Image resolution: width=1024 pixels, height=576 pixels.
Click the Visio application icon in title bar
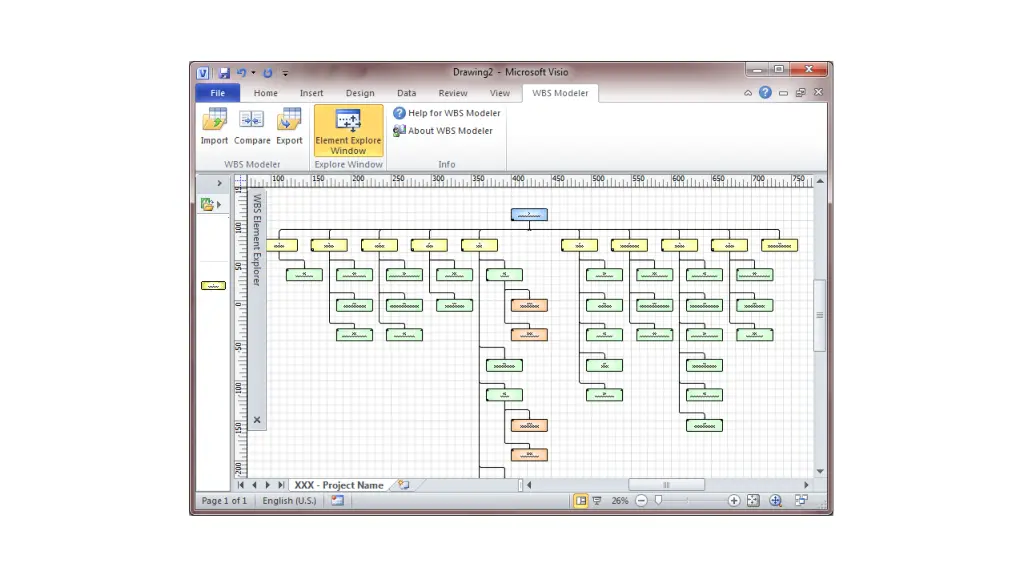203,72
